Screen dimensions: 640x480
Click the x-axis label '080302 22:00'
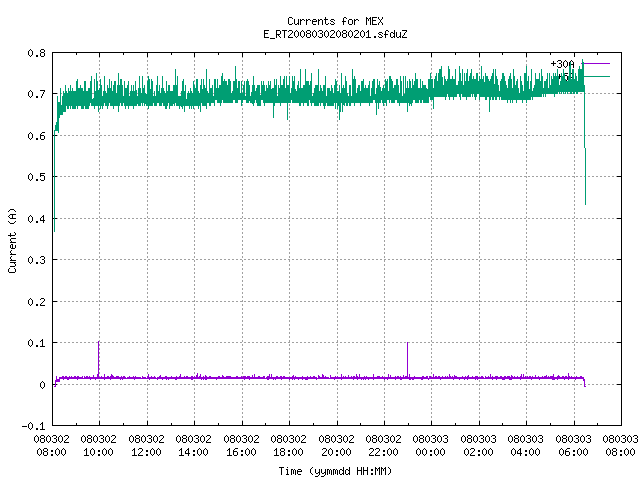point(383,446)
